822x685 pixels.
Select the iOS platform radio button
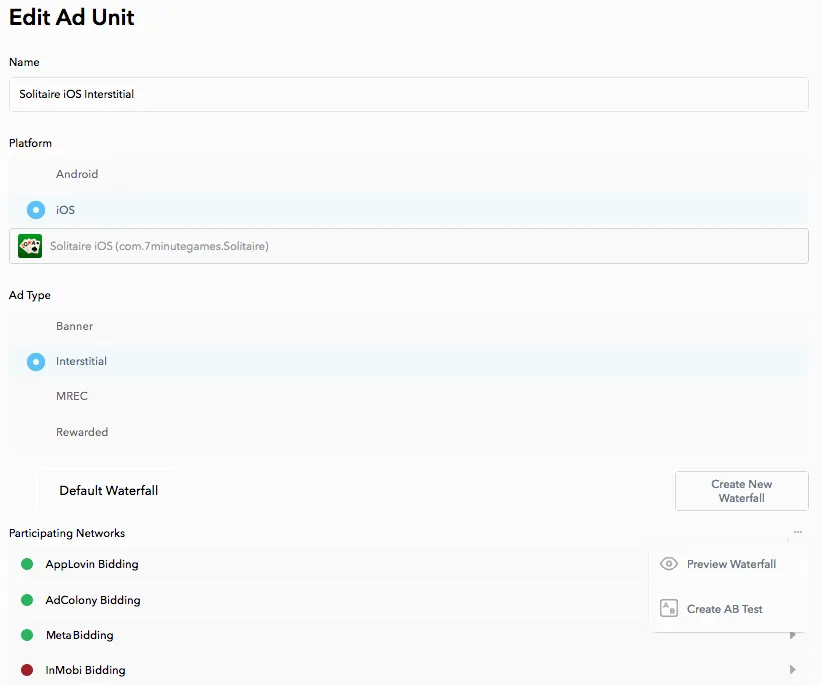[36, 210]
